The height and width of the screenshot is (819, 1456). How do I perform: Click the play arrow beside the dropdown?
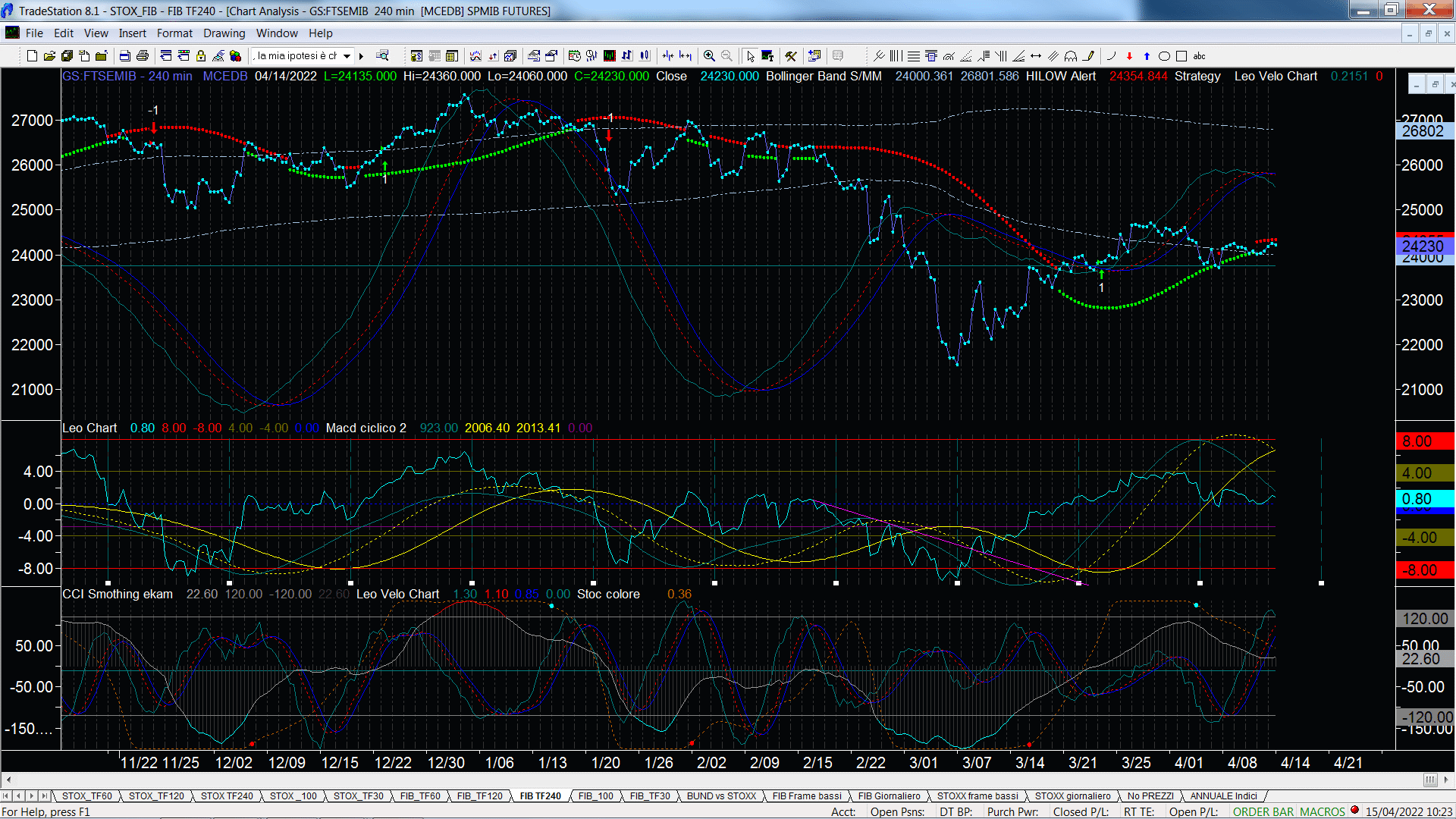[x=362, y=55]
